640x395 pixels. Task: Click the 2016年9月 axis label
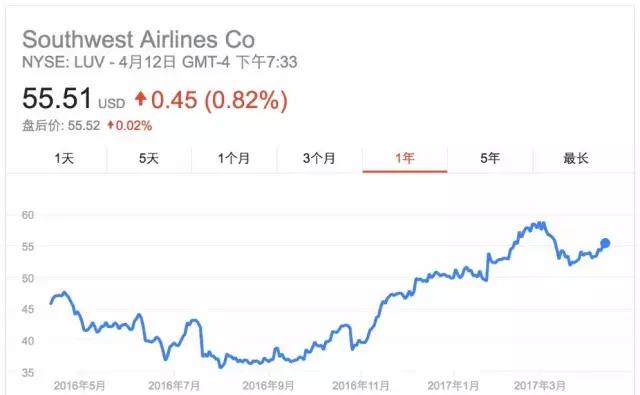point(269,386)
